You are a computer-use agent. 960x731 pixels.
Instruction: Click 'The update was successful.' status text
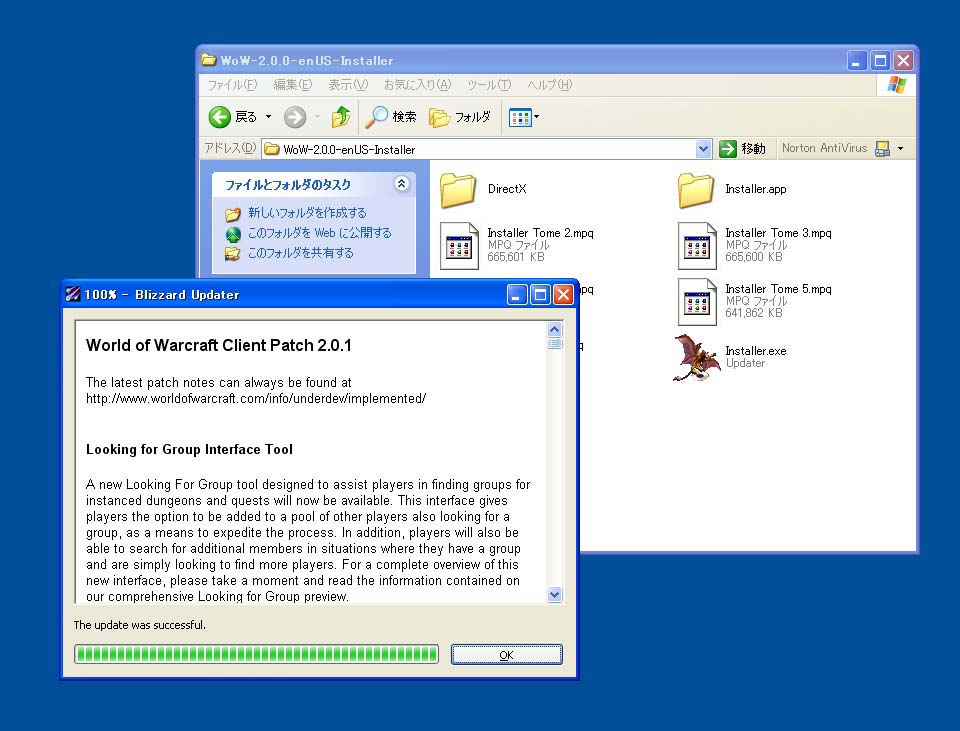coord(140,625)
